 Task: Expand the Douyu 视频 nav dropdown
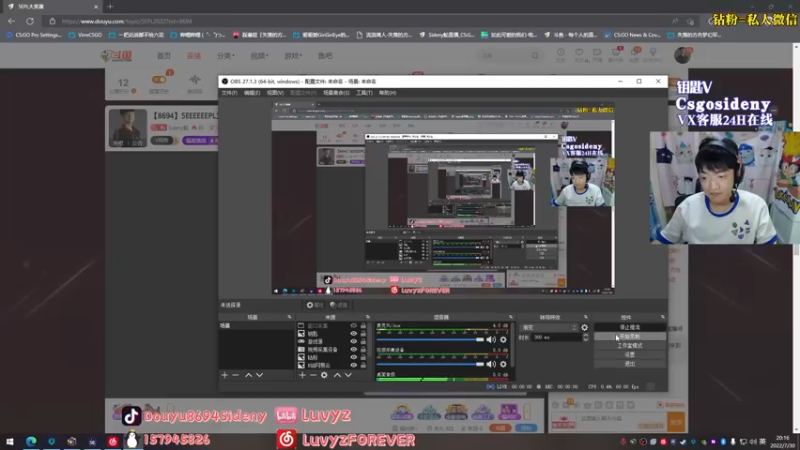[x=259, y=56]
